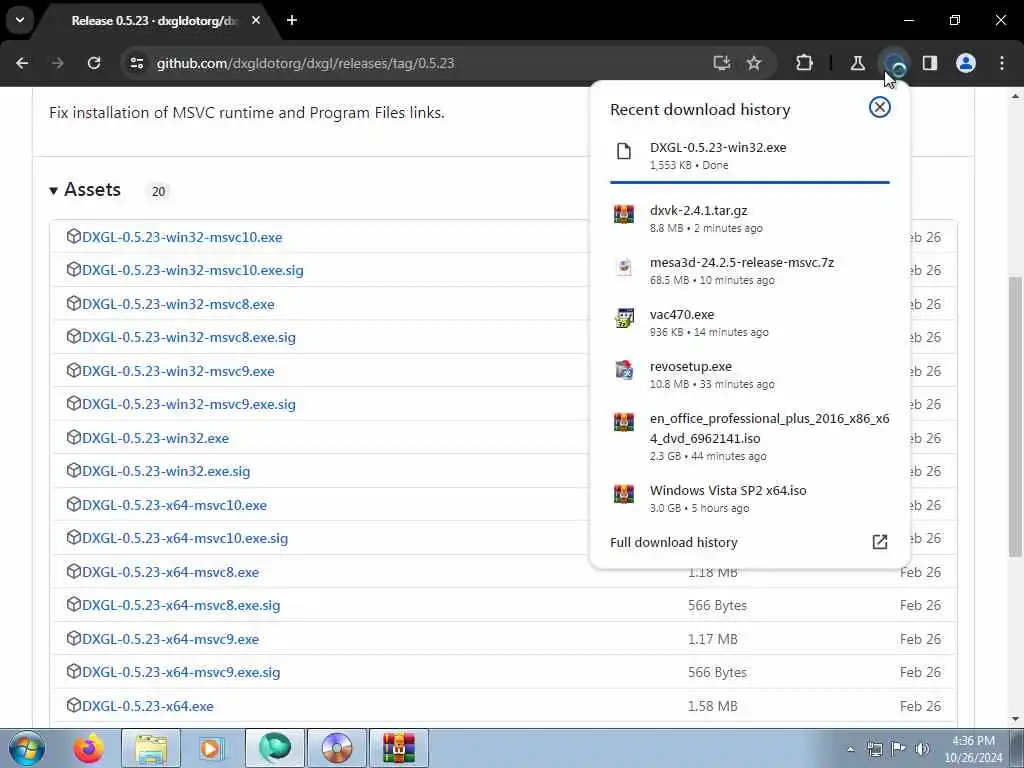Reload the GitHub release page
1024x768 pixels.
click(94, 63)
